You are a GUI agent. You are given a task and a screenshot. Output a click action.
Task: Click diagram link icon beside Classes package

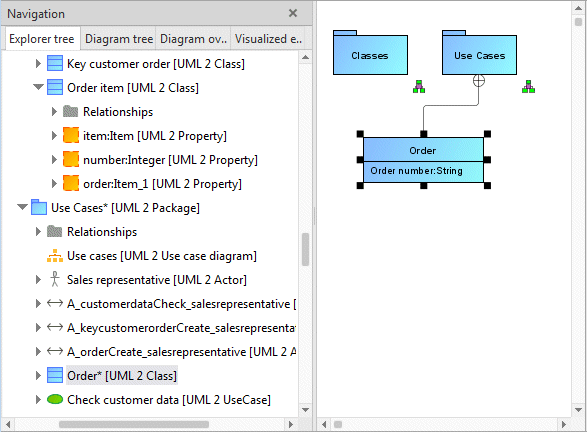pos(419,86)
